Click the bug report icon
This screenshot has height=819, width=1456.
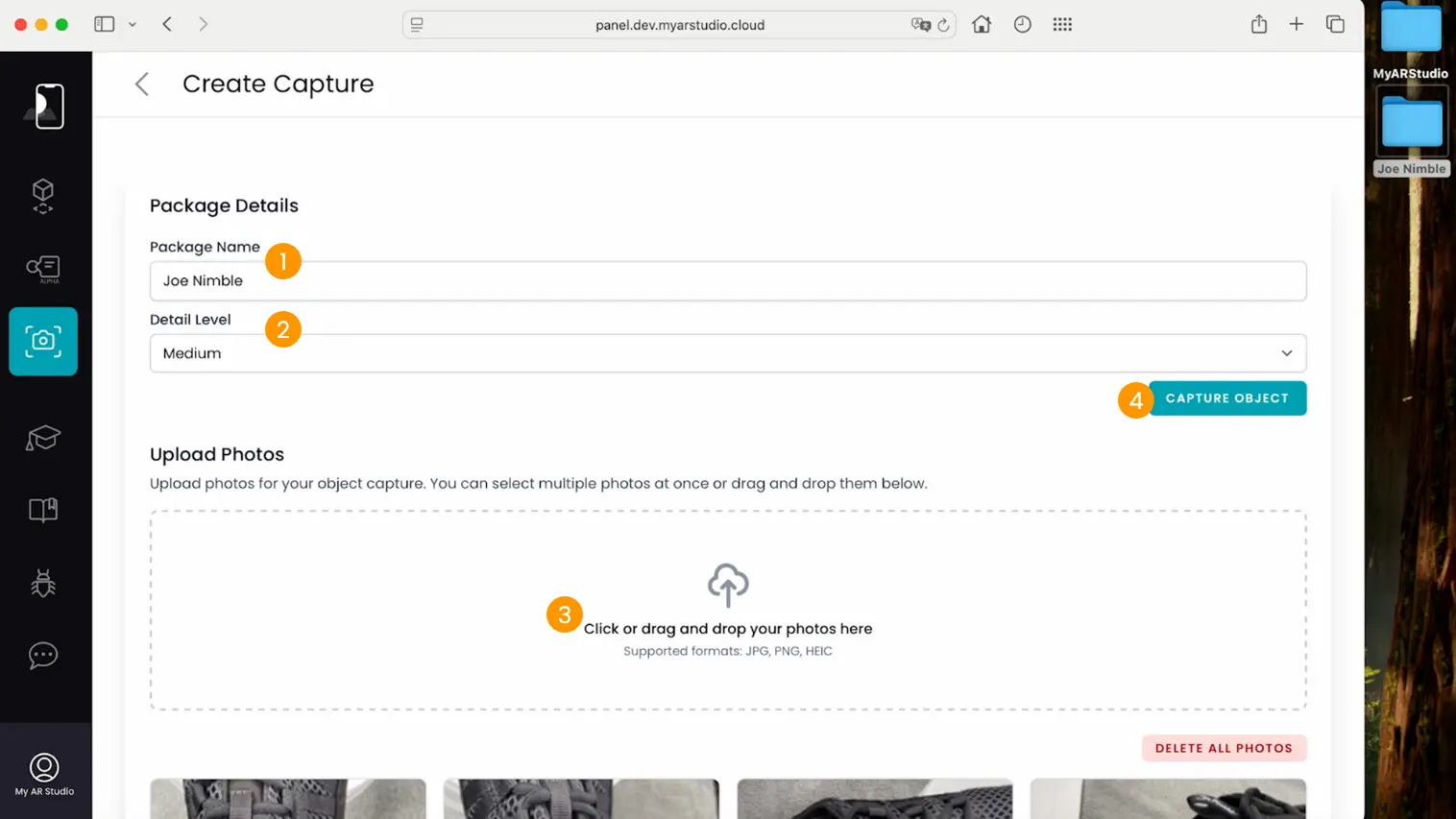(43, 583)
